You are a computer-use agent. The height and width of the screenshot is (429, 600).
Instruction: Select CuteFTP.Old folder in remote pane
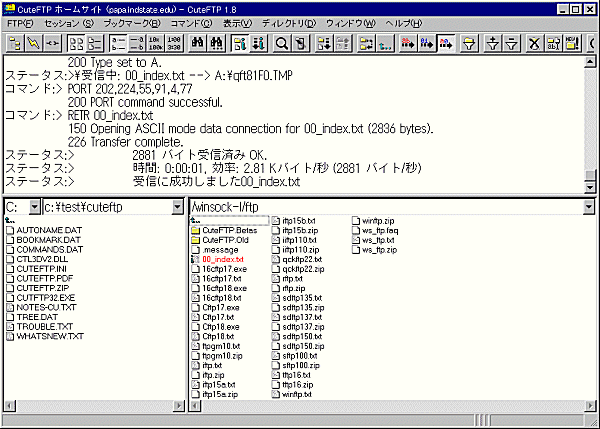click(220, 240)
